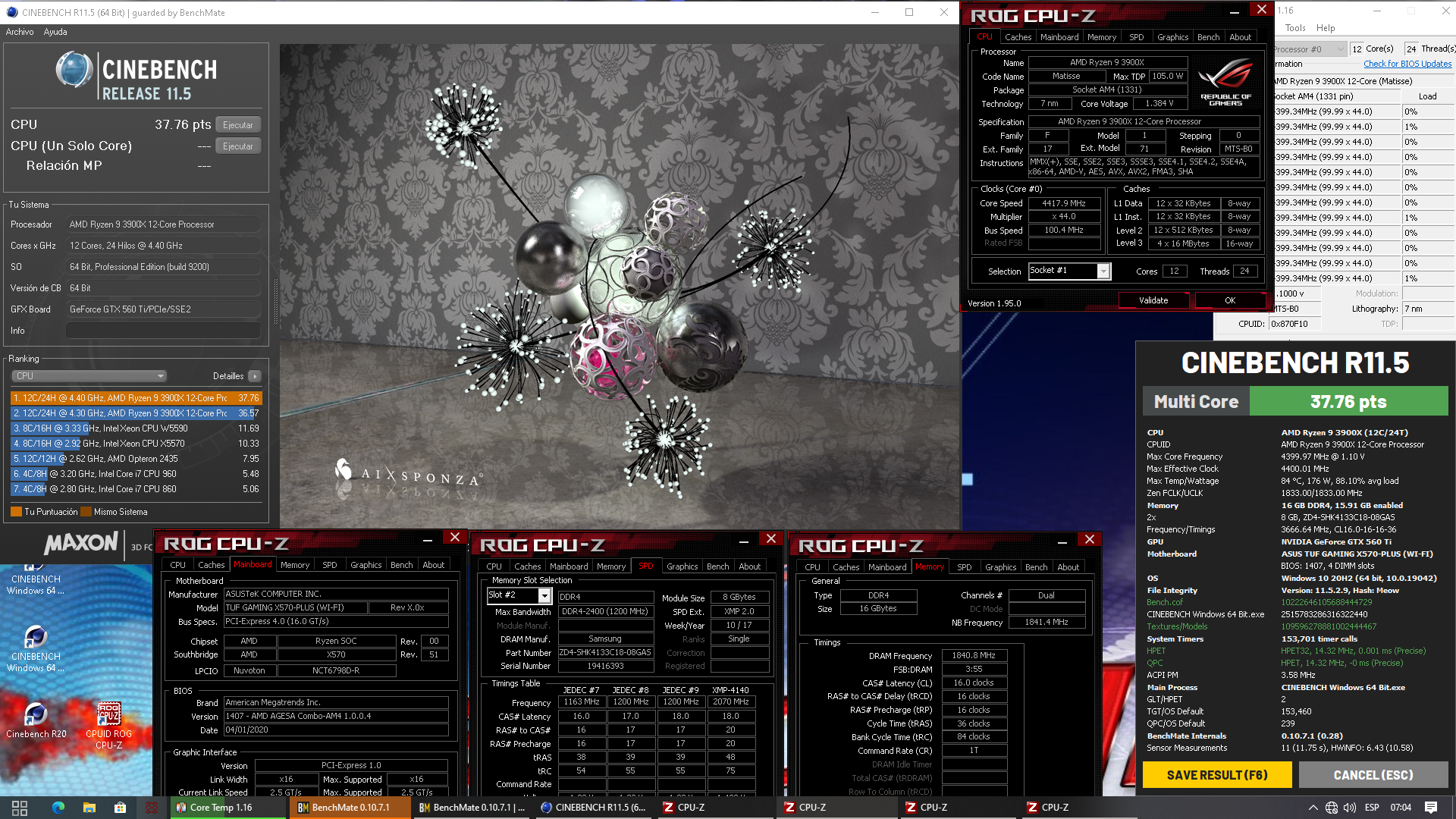Click the green 37.76 pts score bar
Viewport: 1456px width, 819px height.
point(1348,401)
